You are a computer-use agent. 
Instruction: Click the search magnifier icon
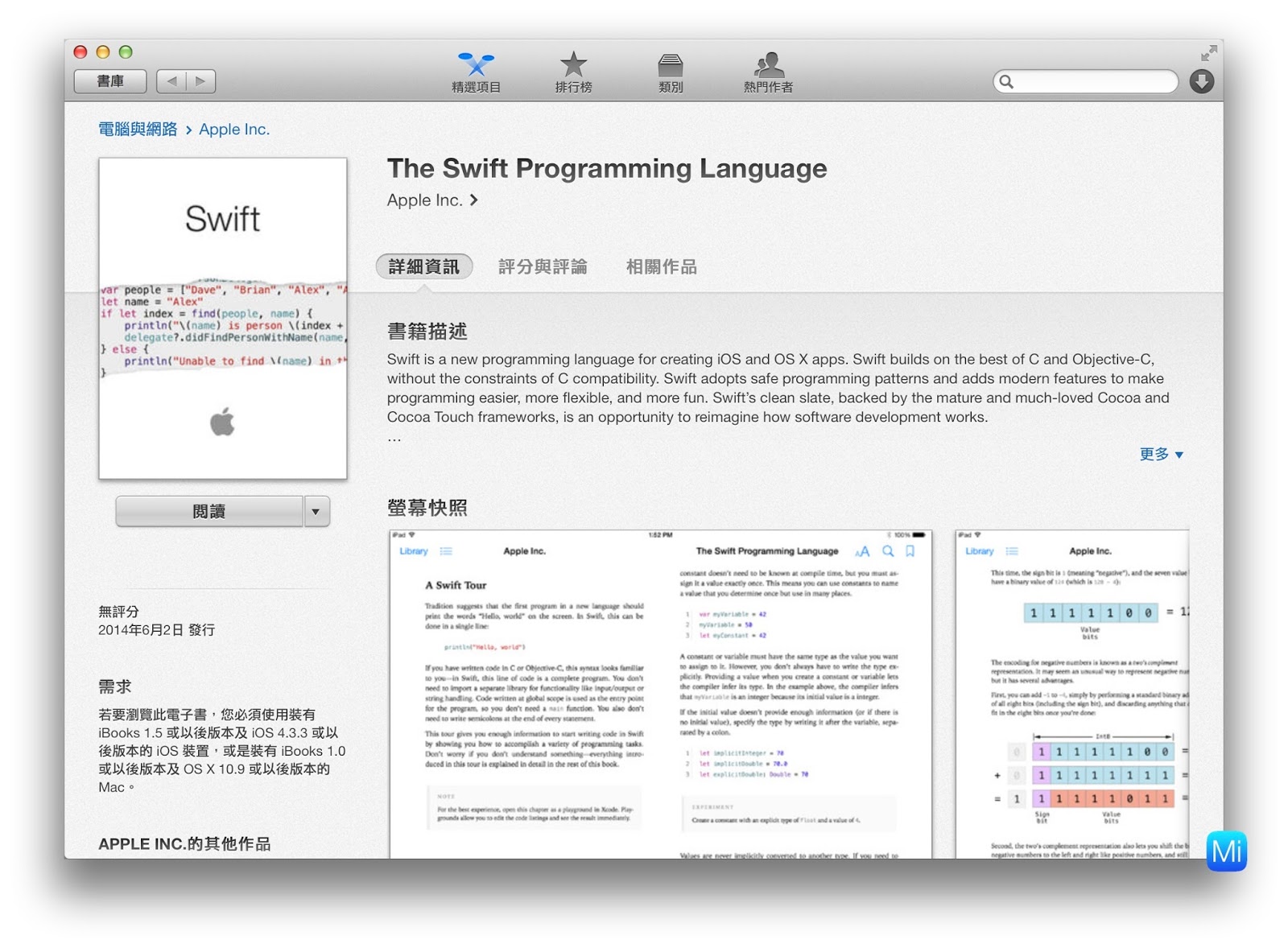click(1006, 81)
